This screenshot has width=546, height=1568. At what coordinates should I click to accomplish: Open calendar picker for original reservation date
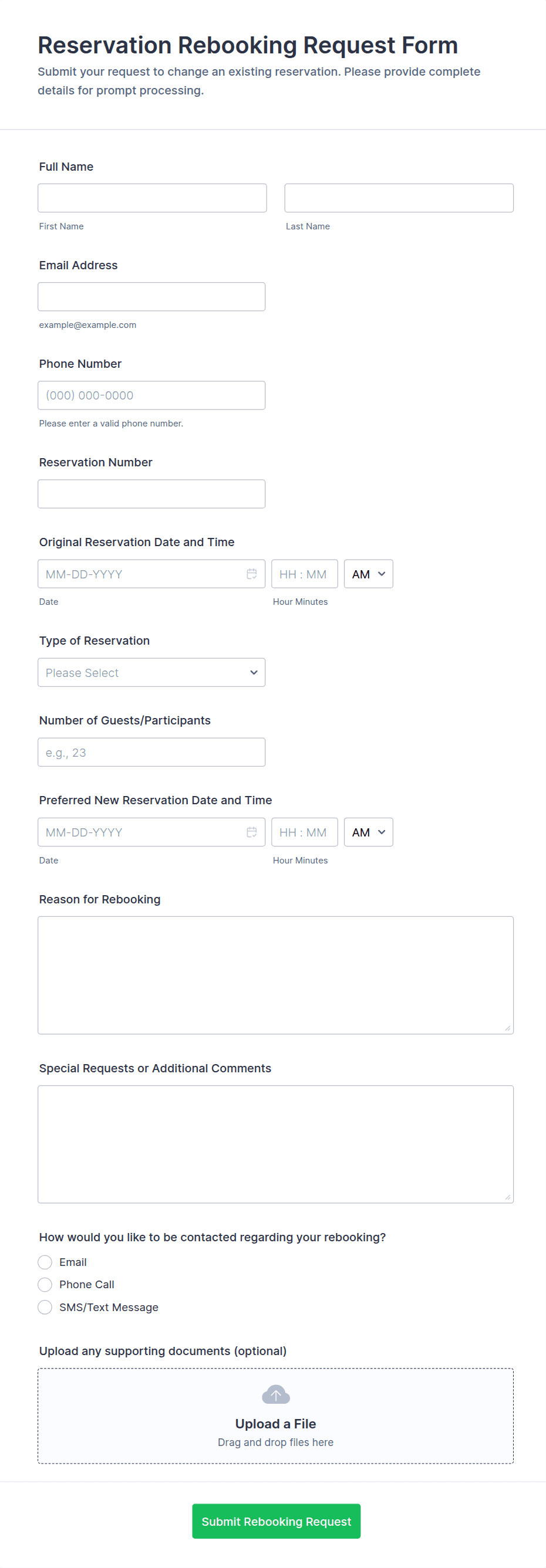(251, 574)
